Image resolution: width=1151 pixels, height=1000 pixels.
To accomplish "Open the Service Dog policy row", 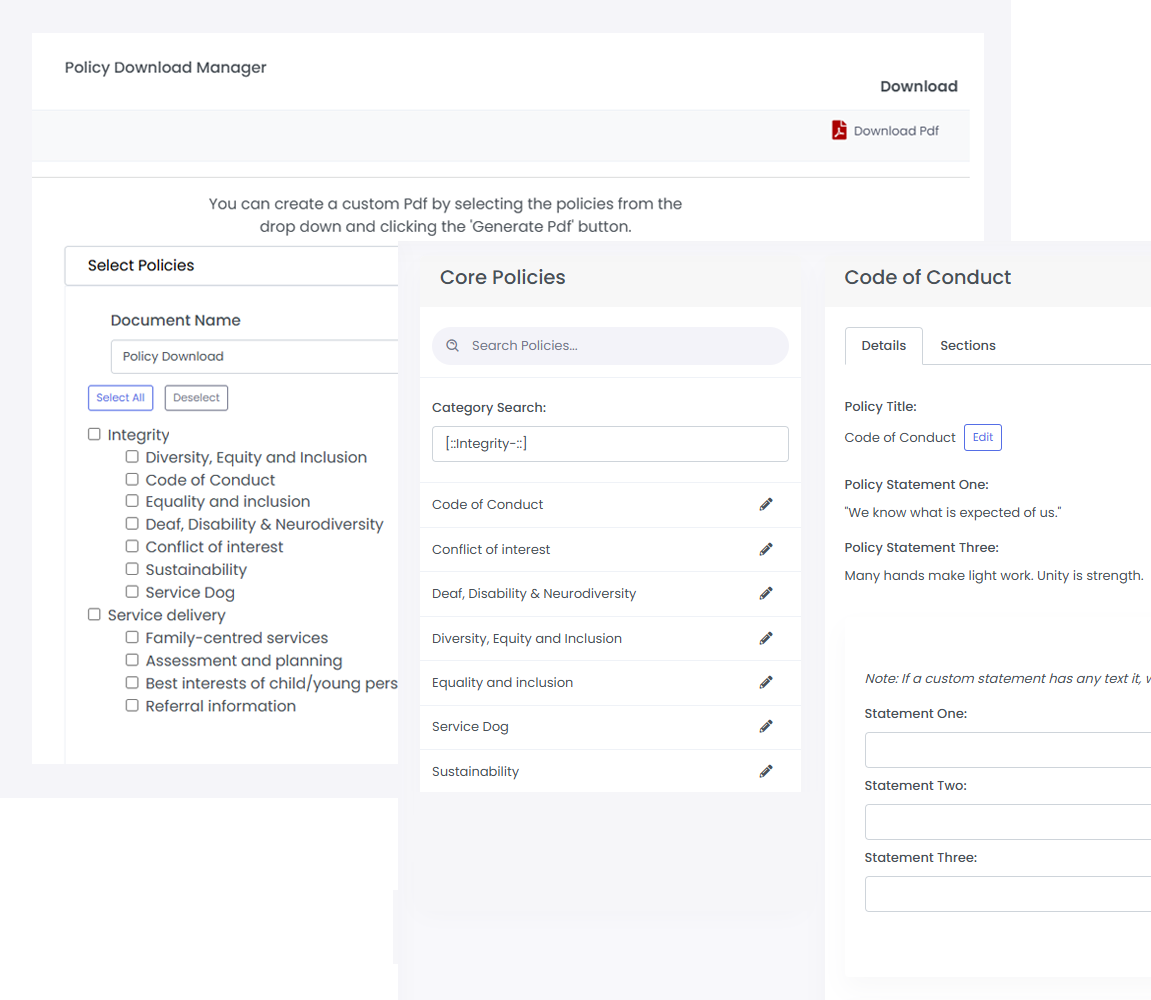I will point(610,726).
